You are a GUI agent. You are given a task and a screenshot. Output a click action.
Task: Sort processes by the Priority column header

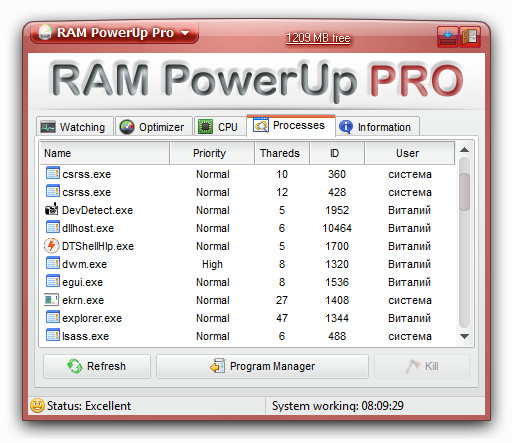point(212,153)
